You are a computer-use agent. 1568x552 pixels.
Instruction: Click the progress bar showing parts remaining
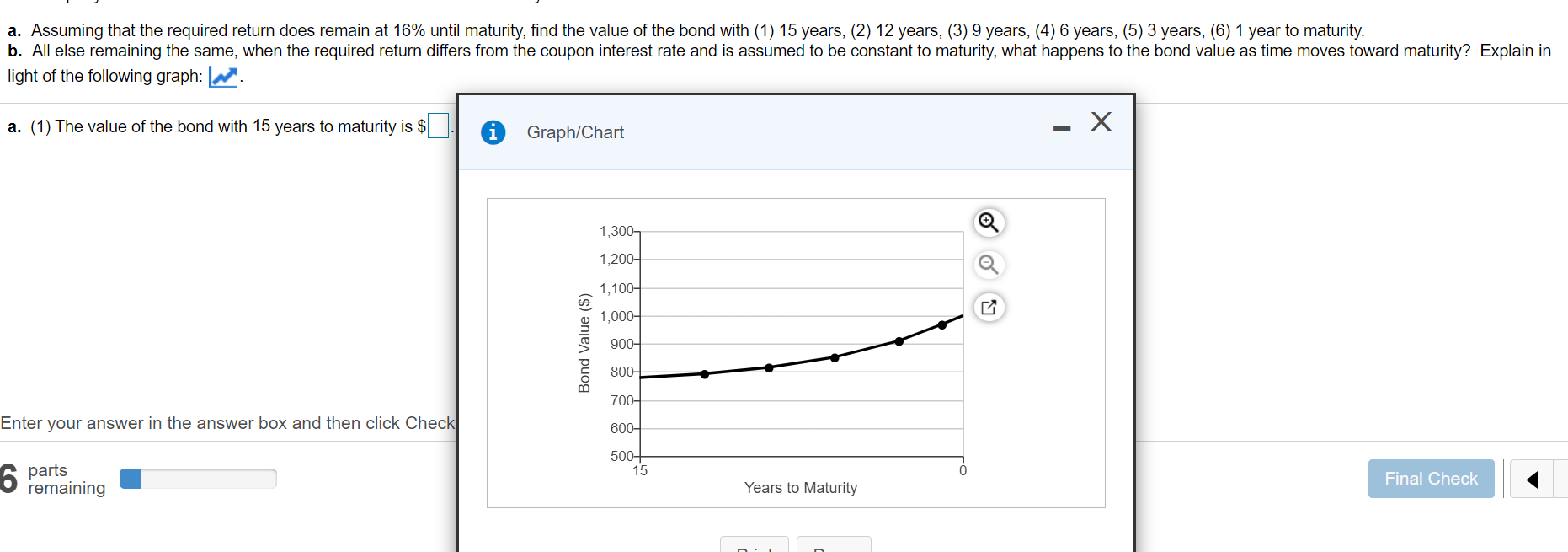tap(198, 478)
